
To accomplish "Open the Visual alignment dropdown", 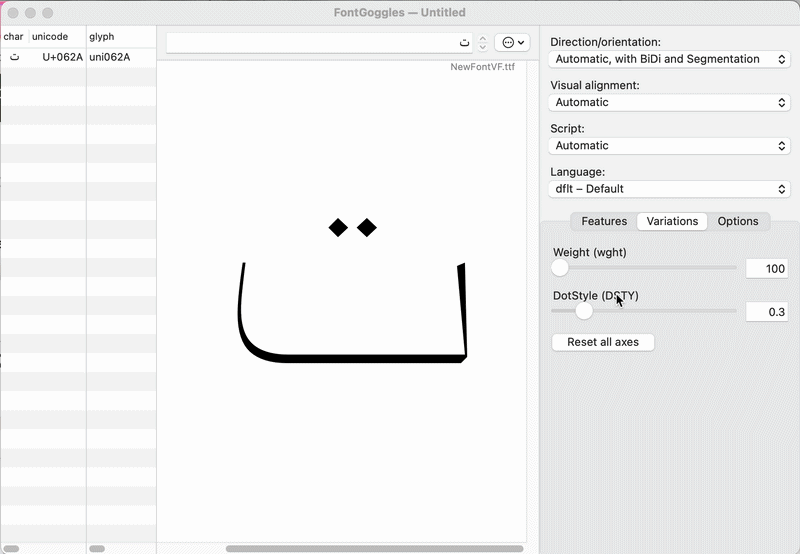I will click(669, 103).
